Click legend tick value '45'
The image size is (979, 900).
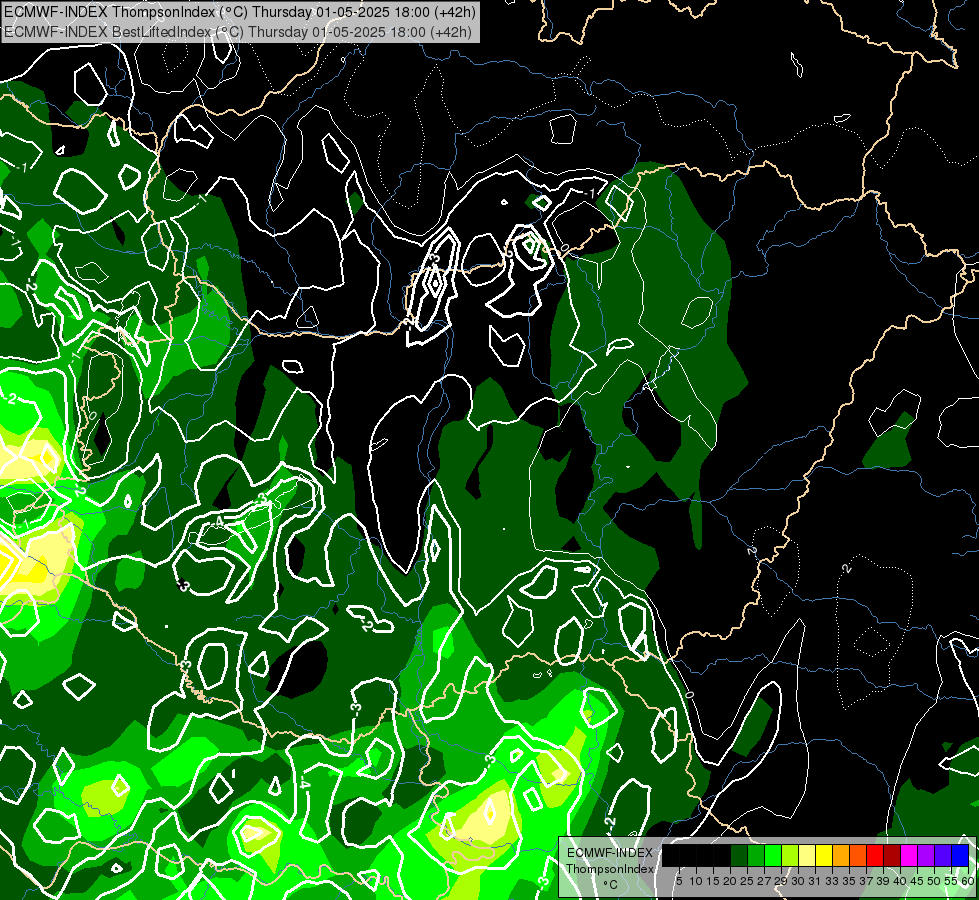click(x=917, y=881)
